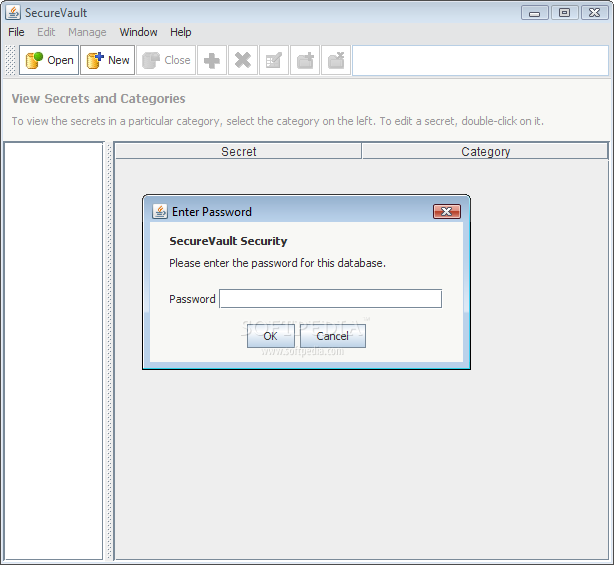Sort by the Category column header
This screenshot has height=565, width=614.
486,152
